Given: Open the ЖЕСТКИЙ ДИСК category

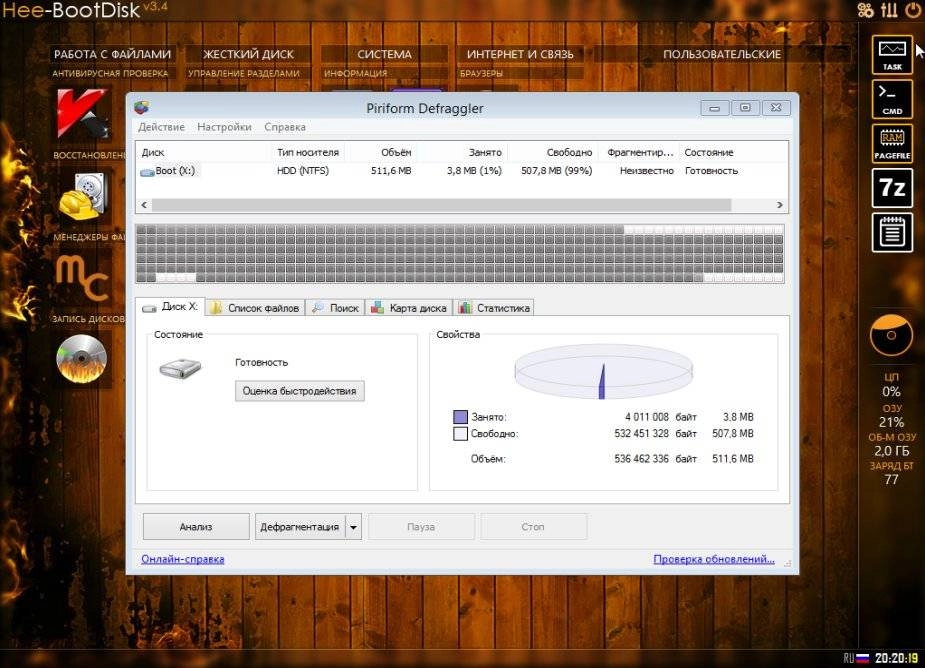Looking at the screenshot, I should click(x=248, y=54).
